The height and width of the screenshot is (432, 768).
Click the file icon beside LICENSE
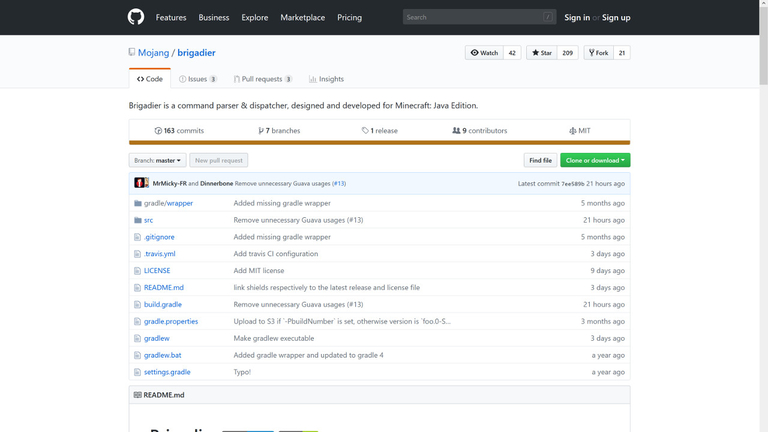coord(138,271)
